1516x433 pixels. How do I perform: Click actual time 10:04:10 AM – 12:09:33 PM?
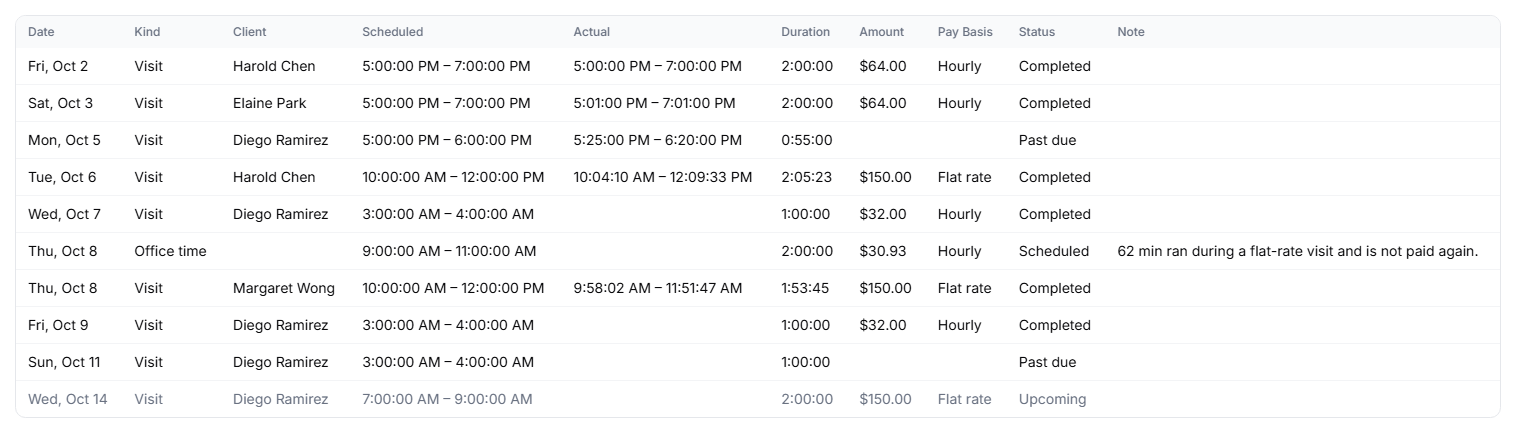point(663,177)
